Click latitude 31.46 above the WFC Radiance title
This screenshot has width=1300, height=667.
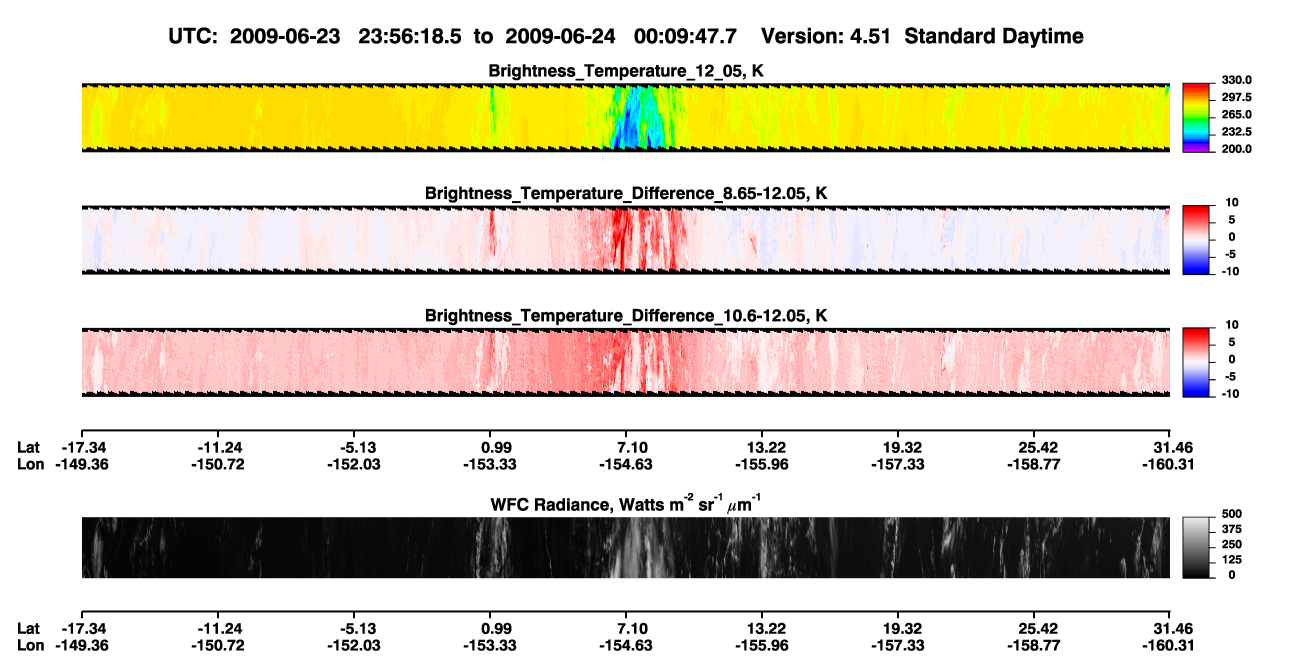[1173, 446]
